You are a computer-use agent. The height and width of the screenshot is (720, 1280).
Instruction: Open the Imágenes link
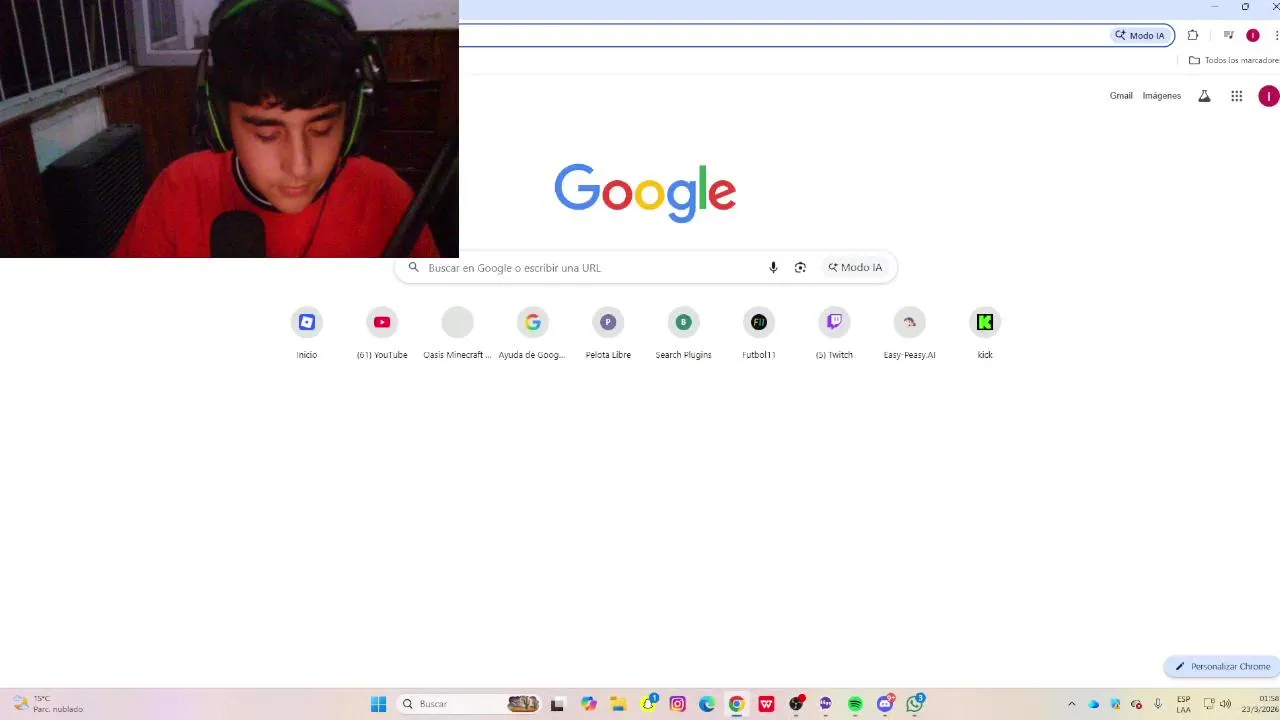click(x=1162, y=96)
